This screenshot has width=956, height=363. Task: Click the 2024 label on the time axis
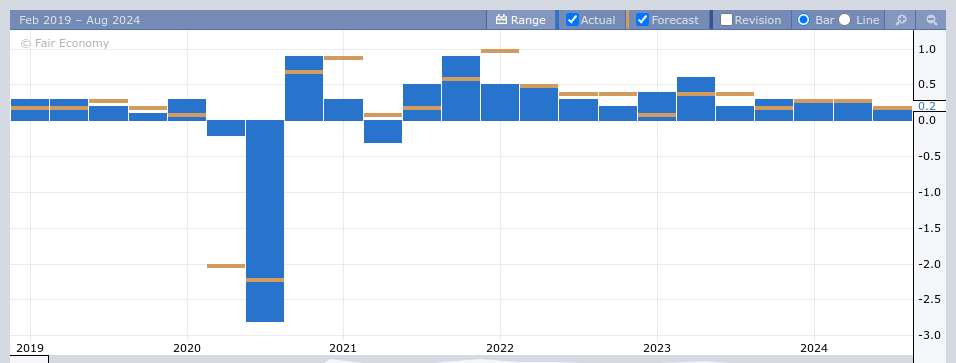click(x=814, y=348)
